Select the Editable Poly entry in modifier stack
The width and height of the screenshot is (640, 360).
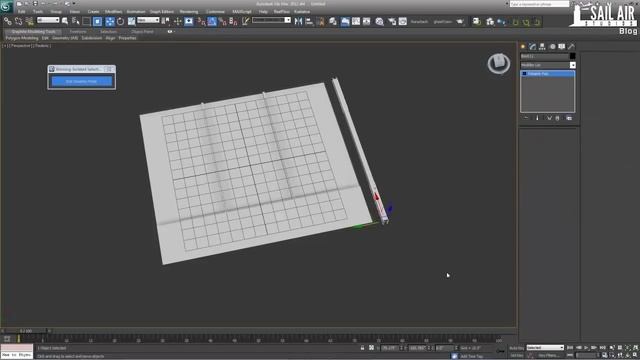coord(548,73)
